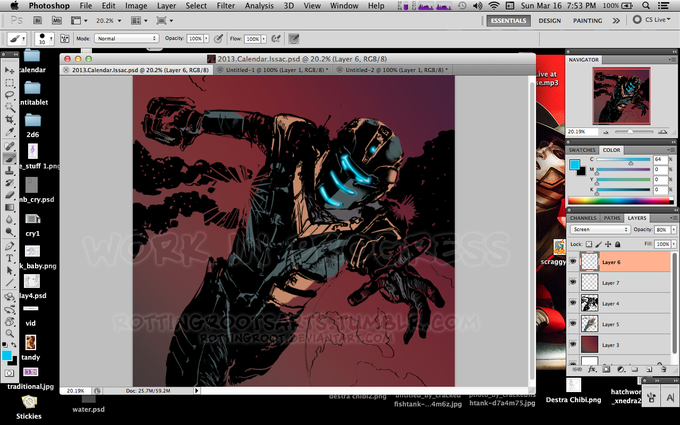Switch to Untitled-1 document tab

[x=273, y=70]
